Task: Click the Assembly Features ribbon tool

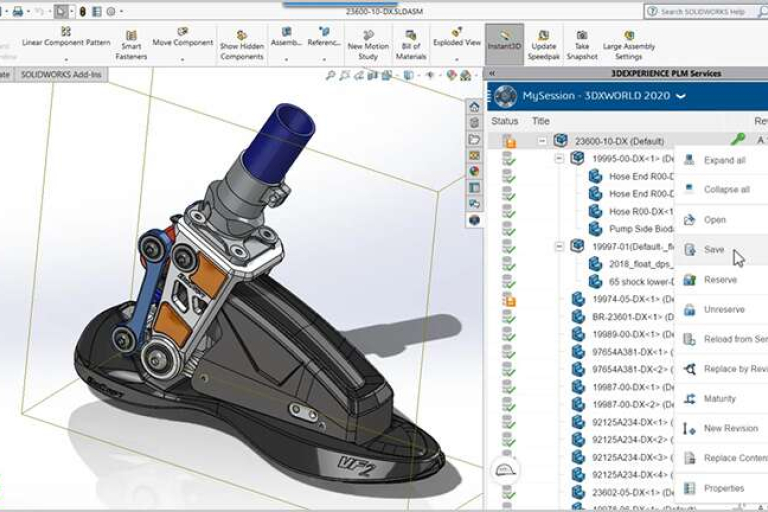Action: click(x=286, y=37)
